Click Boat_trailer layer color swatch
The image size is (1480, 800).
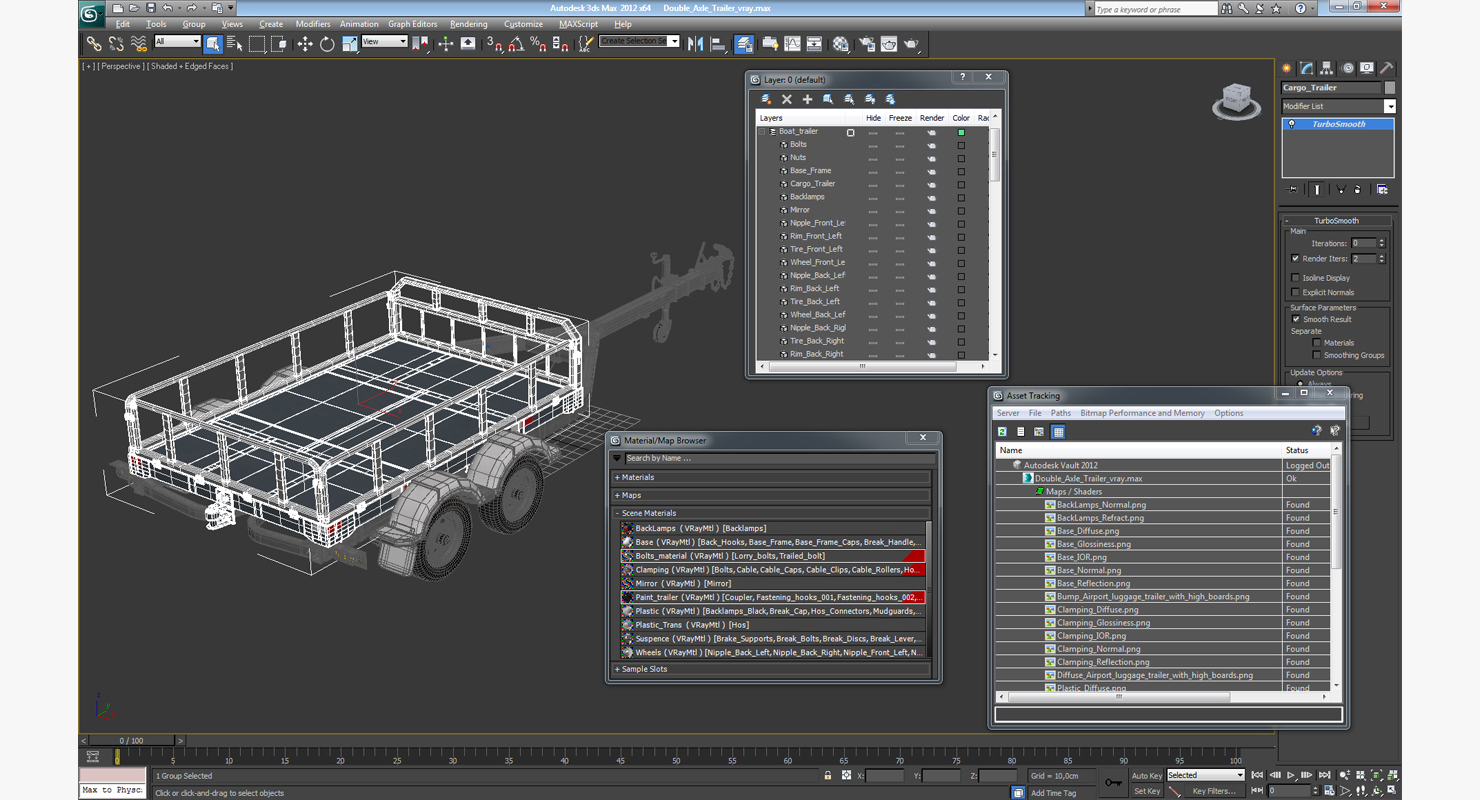961,132
